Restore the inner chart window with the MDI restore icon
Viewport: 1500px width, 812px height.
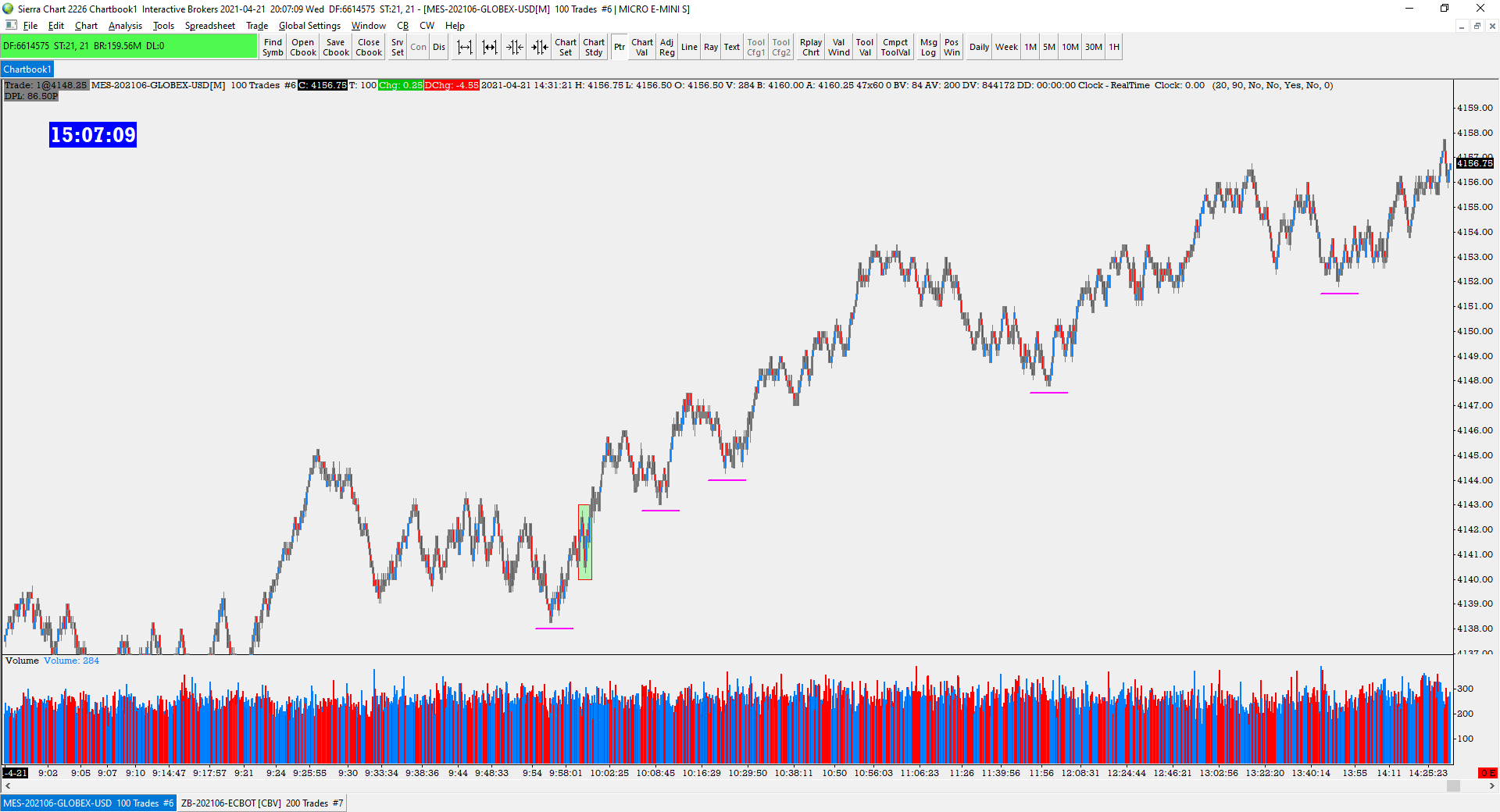(x=1477, y=26)
